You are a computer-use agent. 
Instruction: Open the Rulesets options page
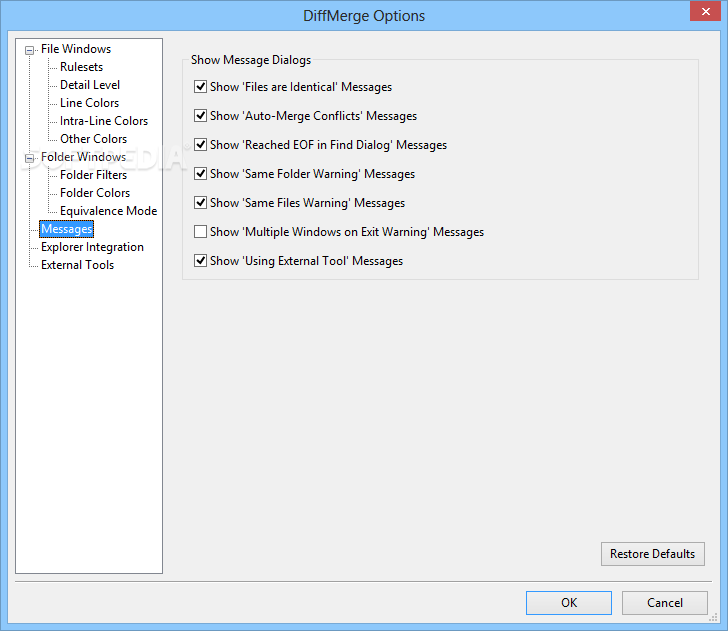[81, 67]
